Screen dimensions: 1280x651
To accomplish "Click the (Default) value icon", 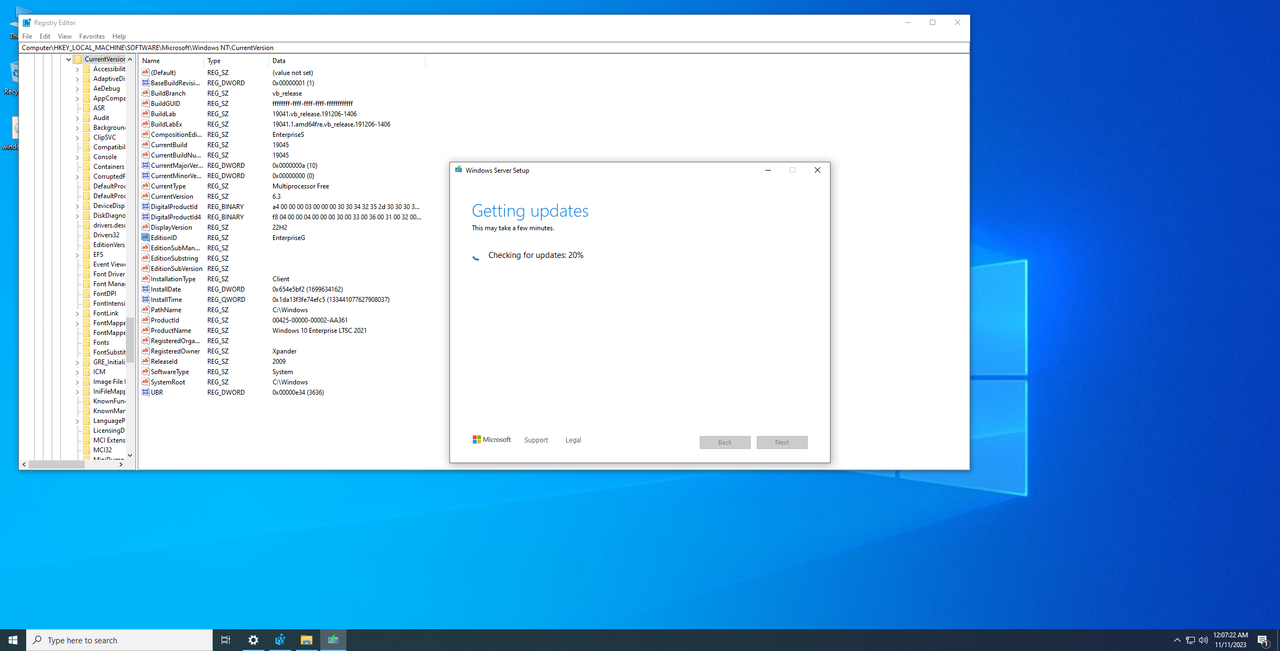I will pos(145,73).
